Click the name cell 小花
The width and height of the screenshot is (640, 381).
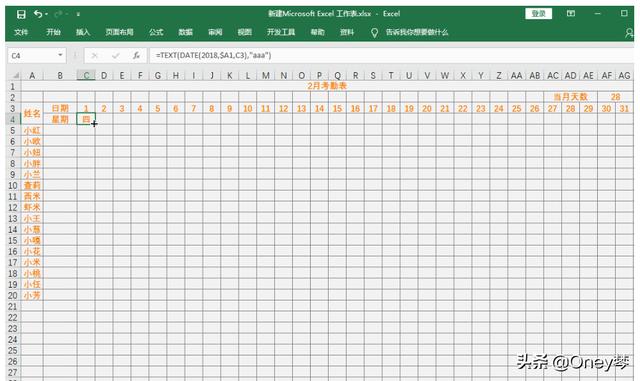32,252
